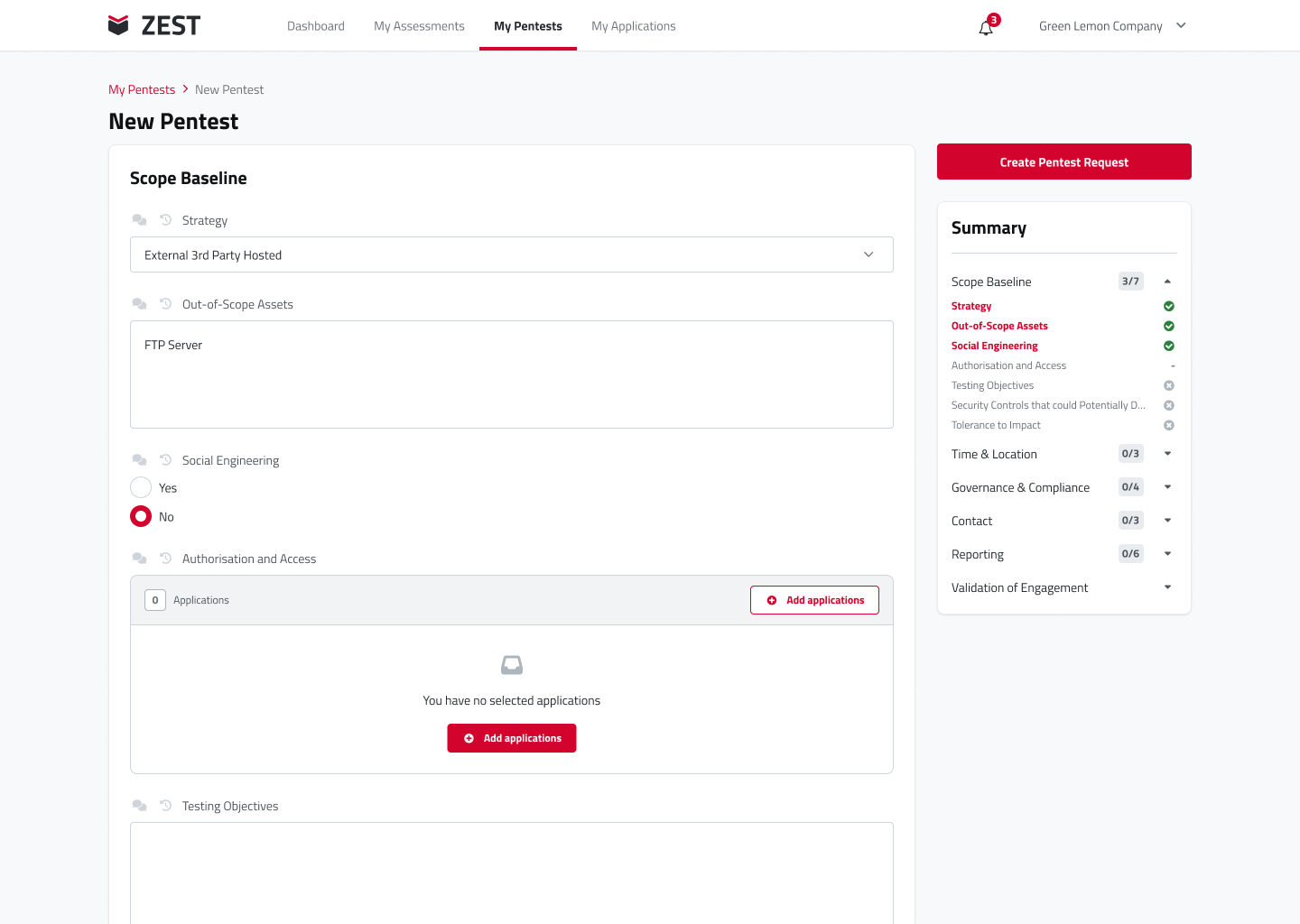Open comments icon beside Strategy label
This screenshot has height=924, width=1300.
(x=139, y=220)
